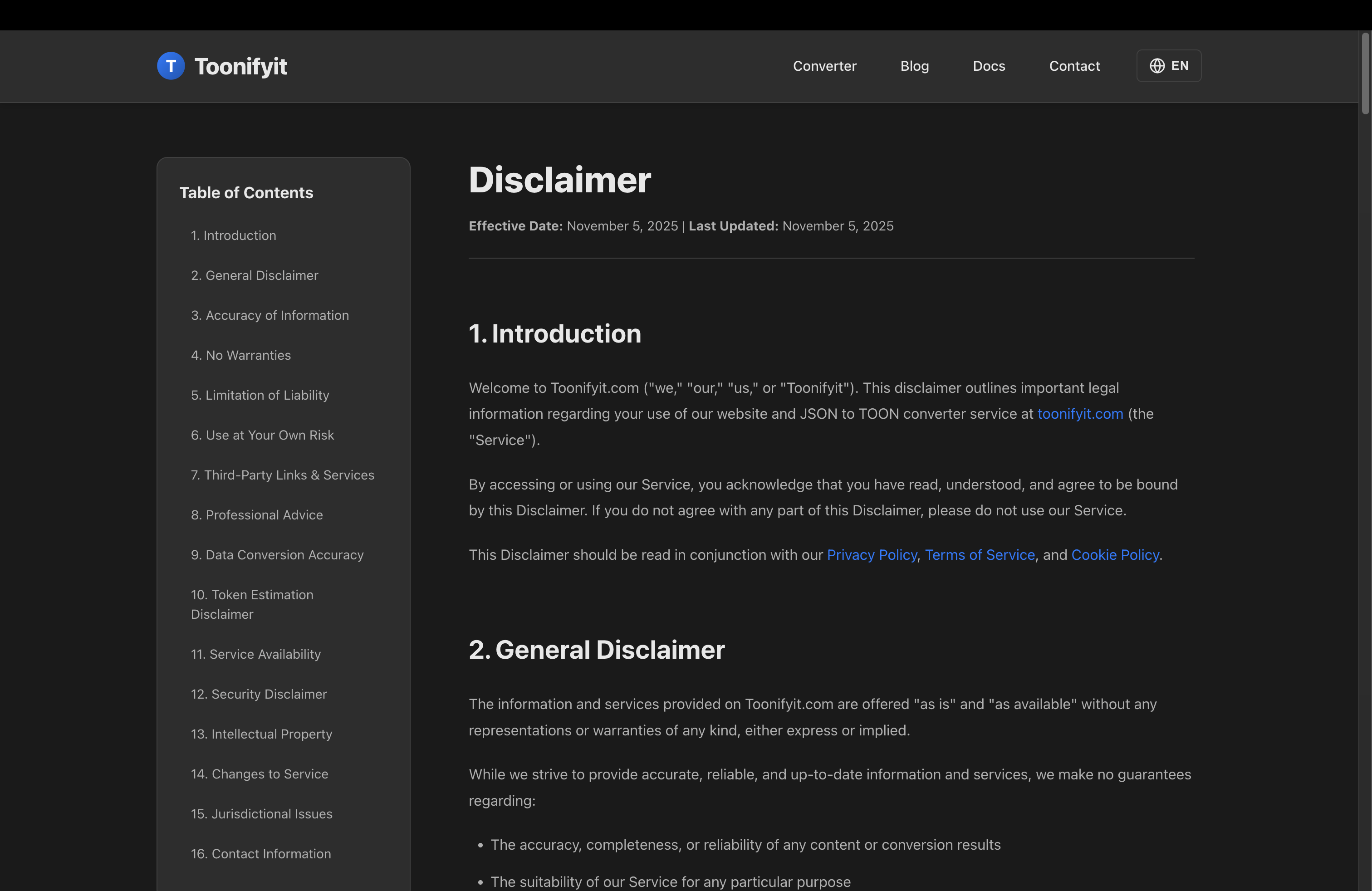1372x891 pixels.
Task: Navigate to the Converter page
Action: pyautogui.click(x=824, y=66)
